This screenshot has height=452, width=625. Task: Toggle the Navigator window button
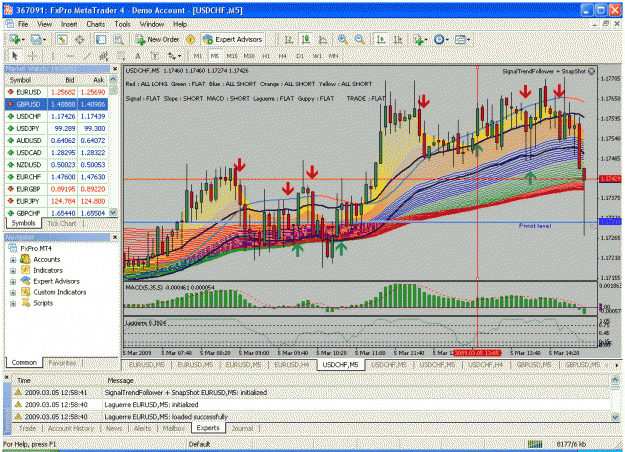point(101,39)
